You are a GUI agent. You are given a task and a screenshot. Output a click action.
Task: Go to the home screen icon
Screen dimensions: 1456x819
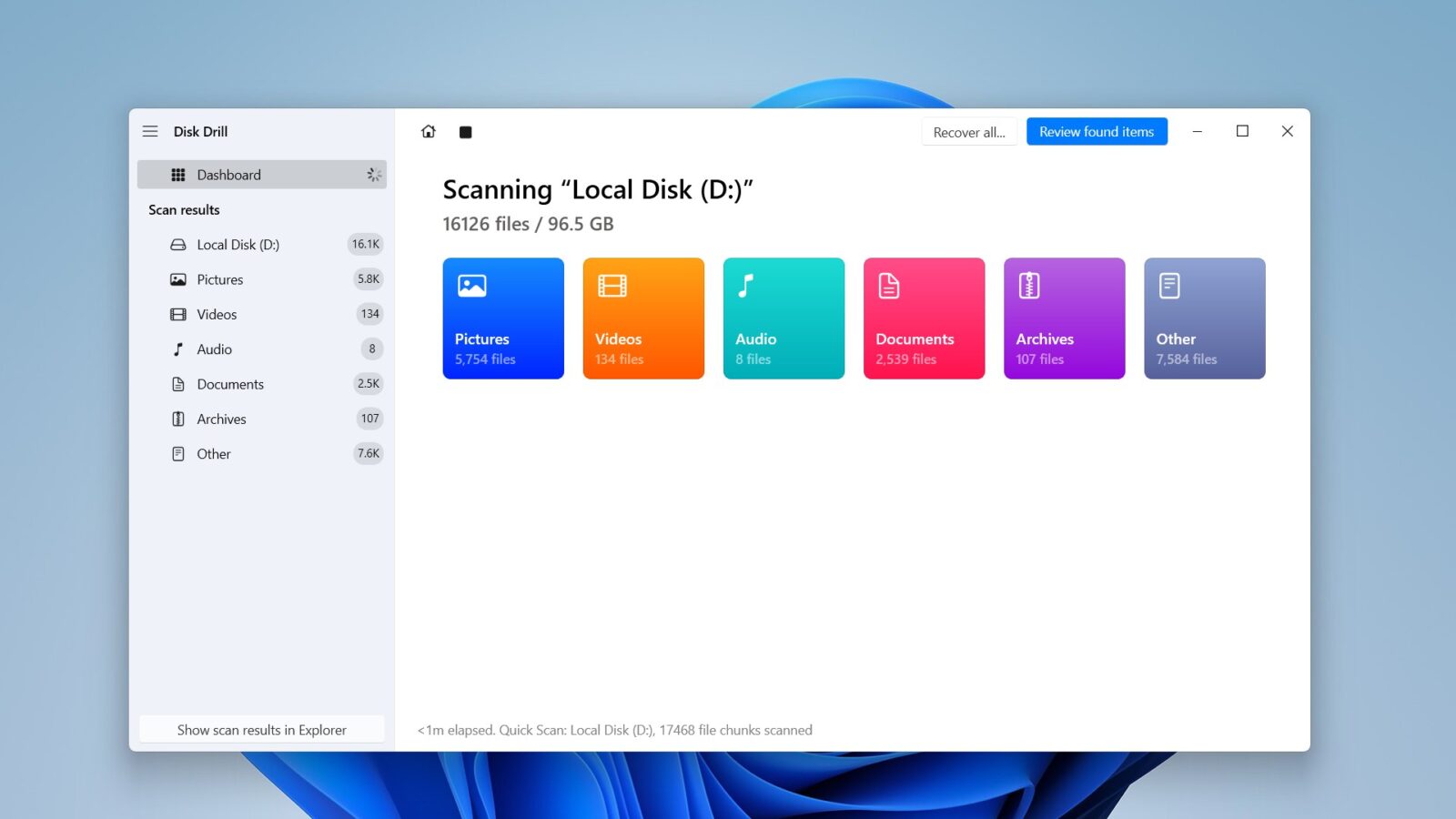[429, 132]
